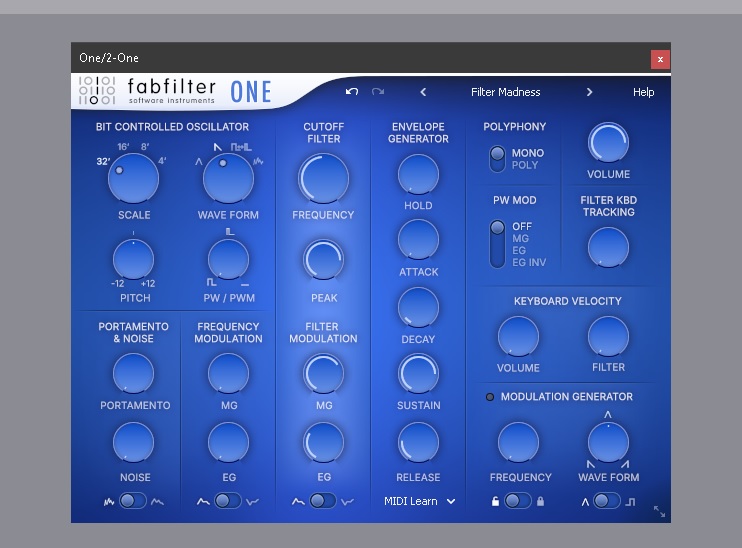Toggle the Frequency Modulation EG polarity switch
This screenshot has height=548, width=742.
click(228, 501)
